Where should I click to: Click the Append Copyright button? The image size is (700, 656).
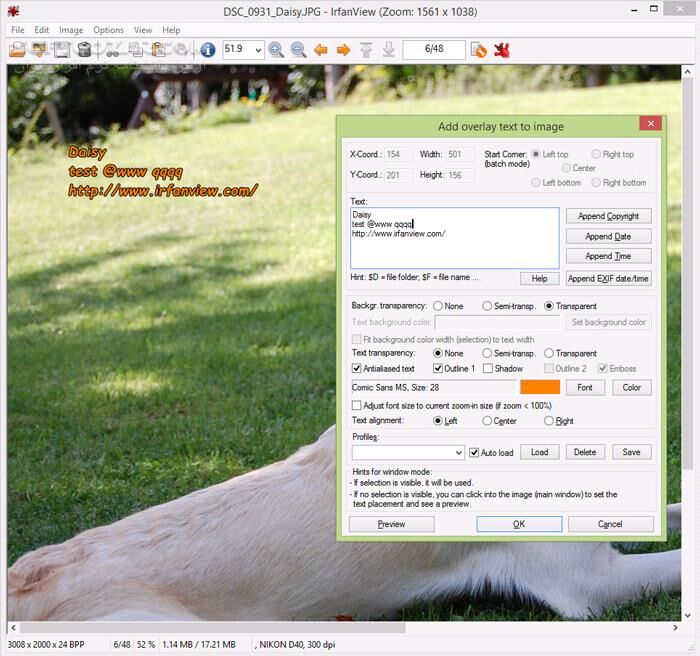[610, 216]
